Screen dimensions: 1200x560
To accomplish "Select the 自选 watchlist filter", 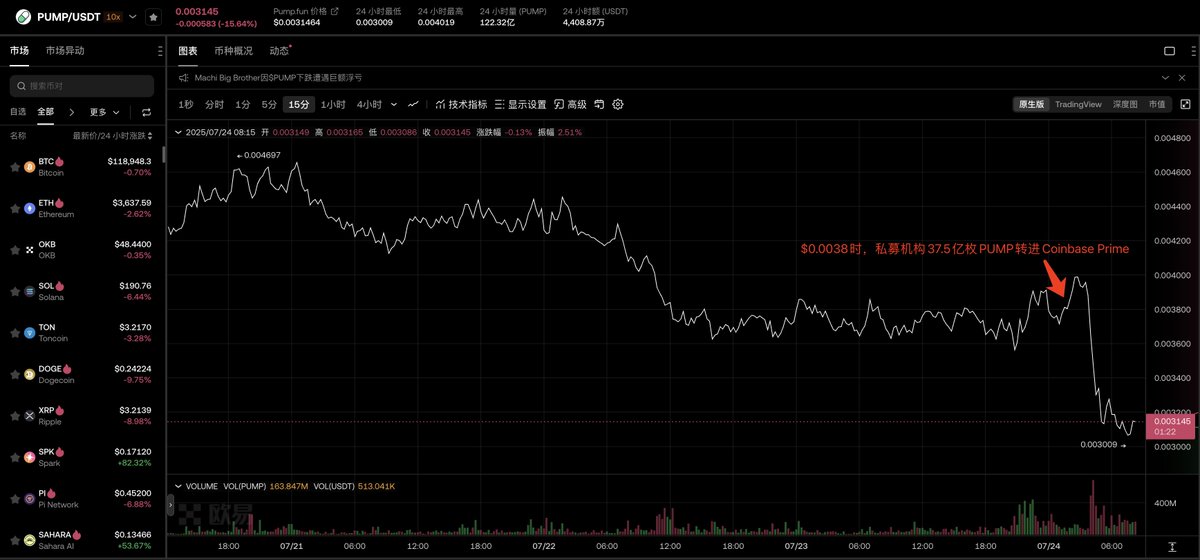I will click(x=18, y=112).
